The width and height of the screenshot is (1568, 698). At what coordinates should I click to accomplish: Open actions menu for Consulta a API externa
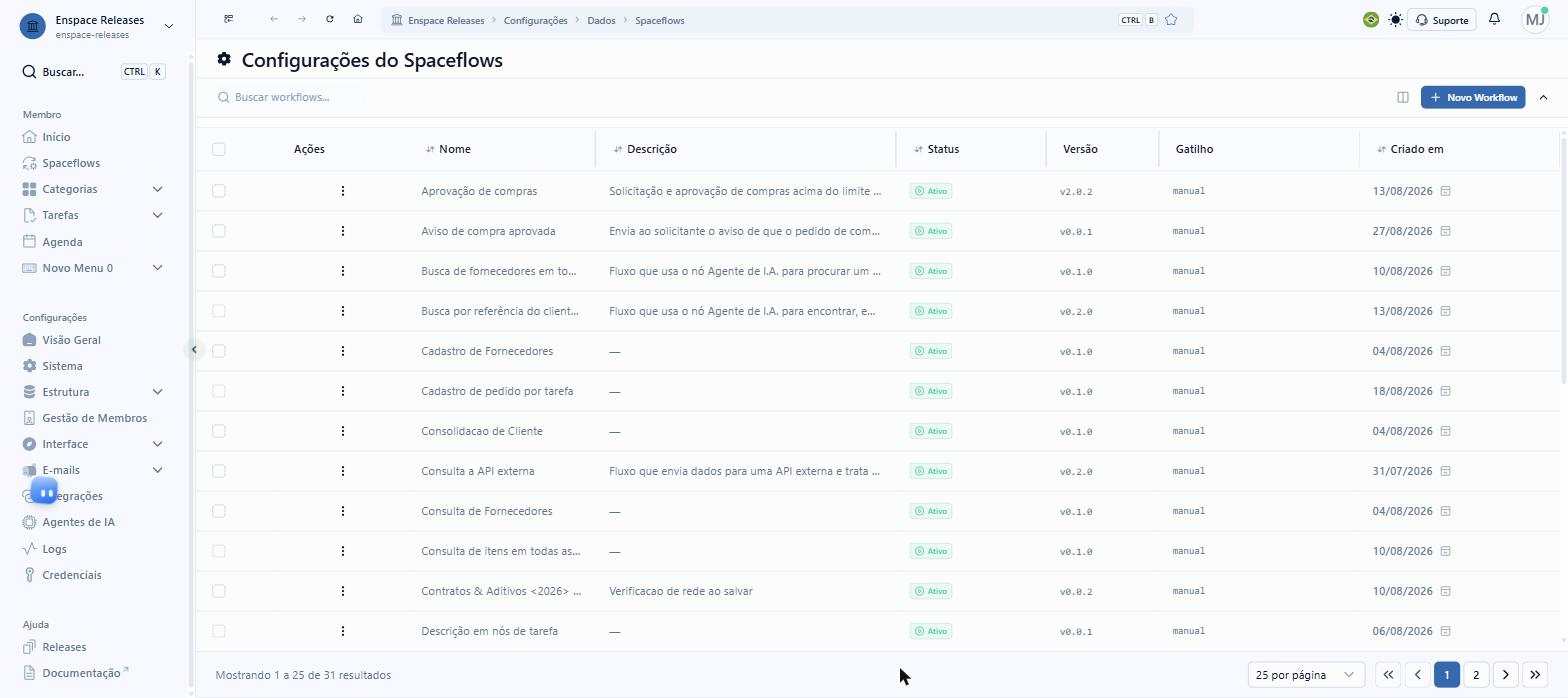click(x=343, y=471)
